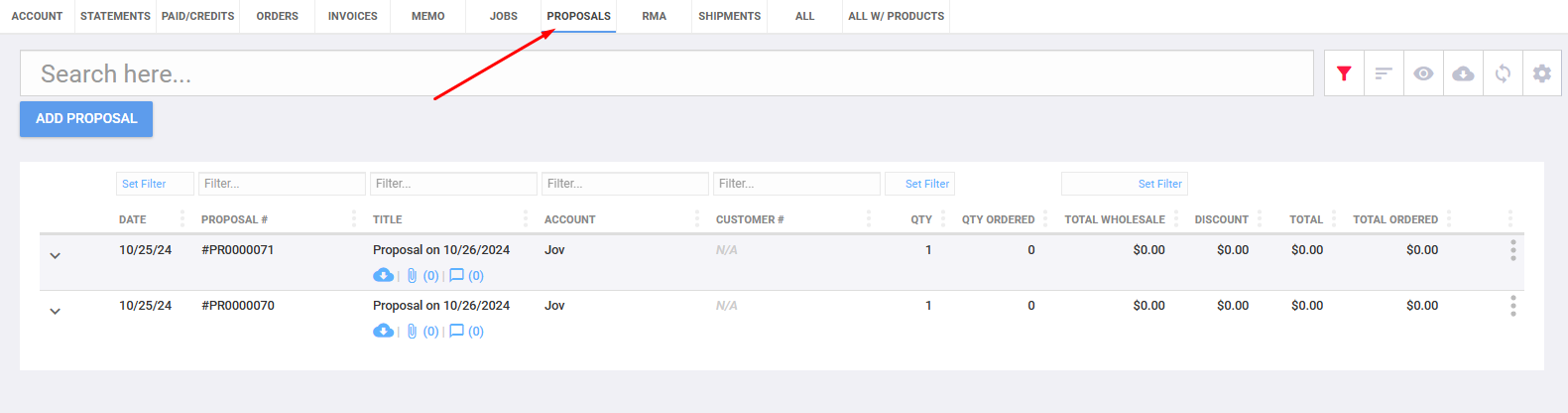Switch to the Account tab
Screen dimensions: 1568x413
coord(37,16)
